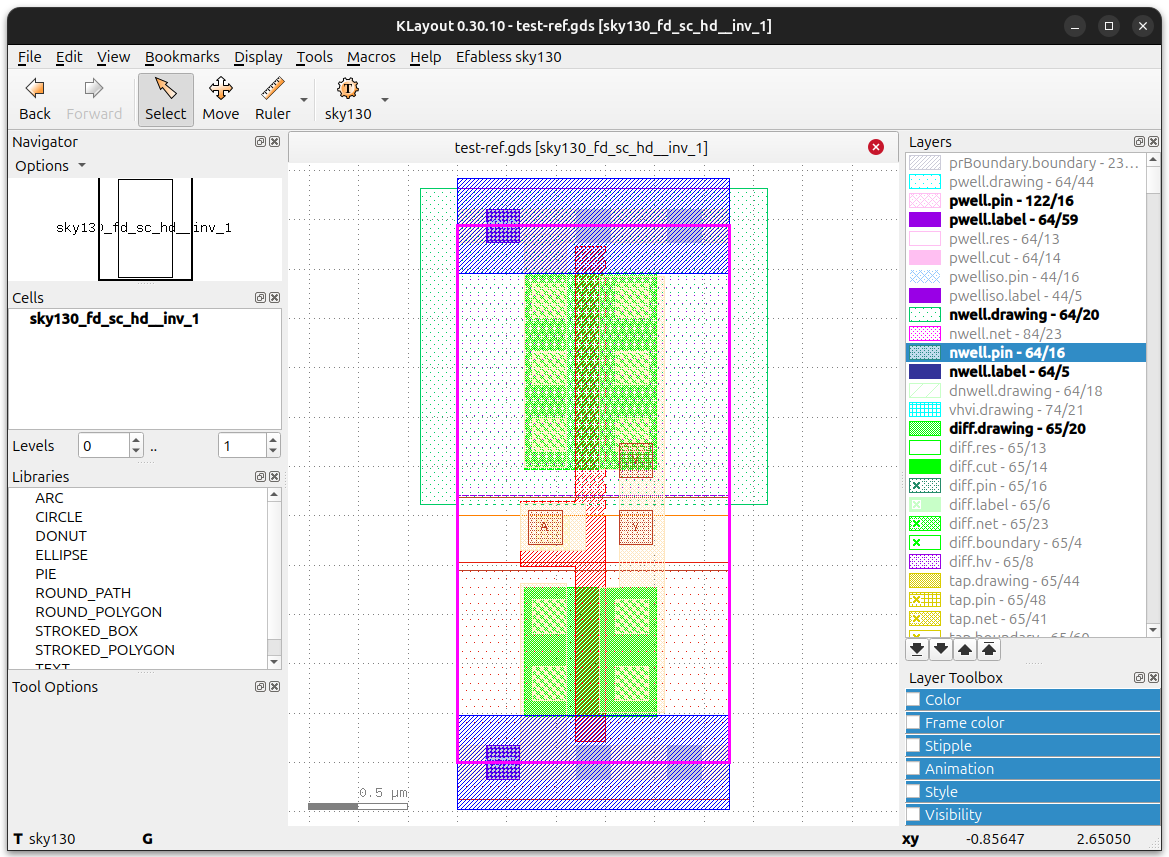Move selected layer up one step
The height and width of the screenshot is (857, 1169).
965,650
